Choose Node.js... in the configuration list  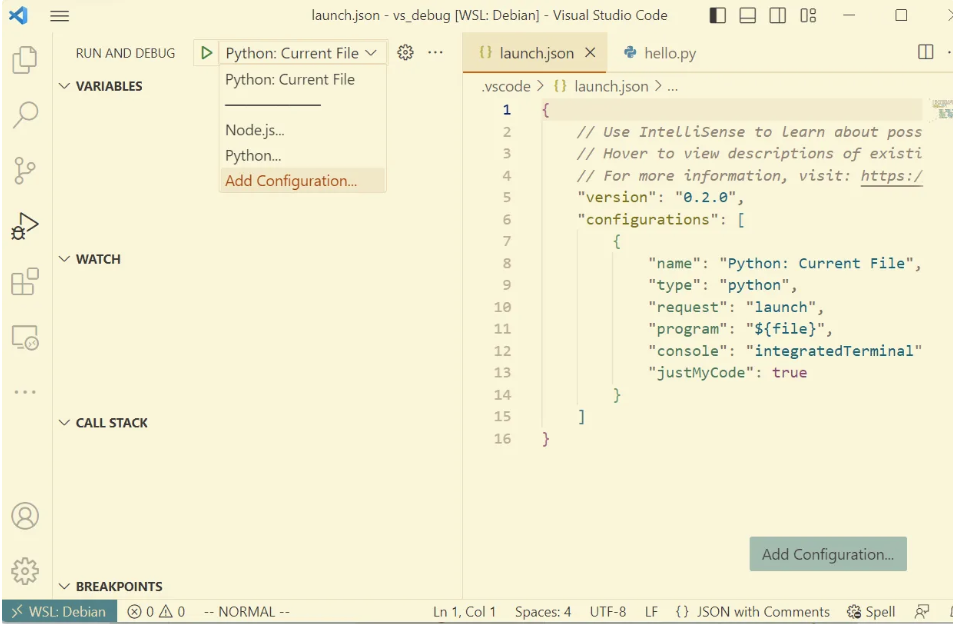click(x=302, y=130)
